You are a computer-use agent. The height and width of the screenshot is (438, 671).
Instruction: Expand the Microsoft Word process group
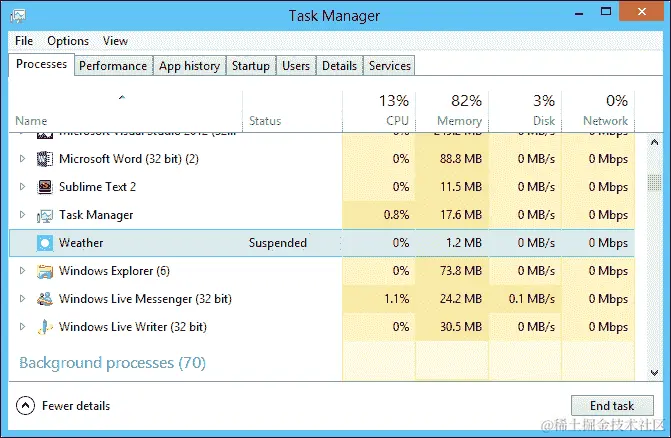click(x=22, y=159)
